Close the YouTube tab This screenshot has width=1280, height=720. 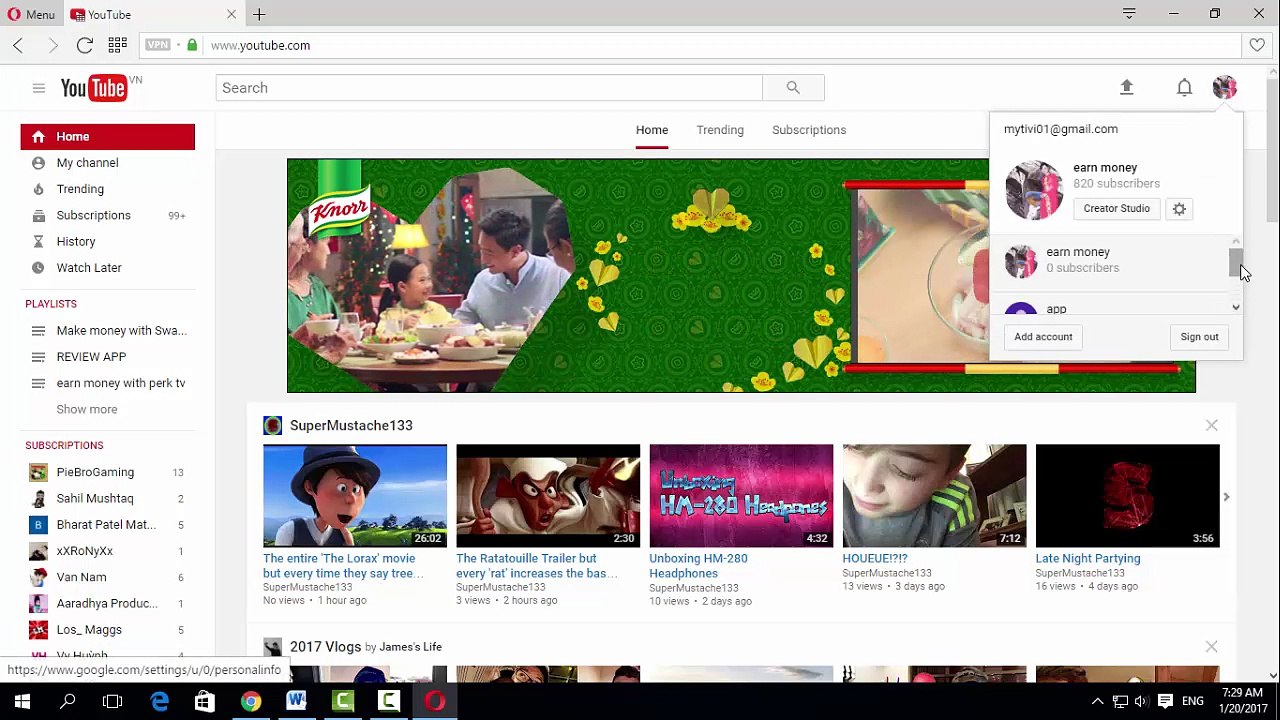[x=231, y=14]
